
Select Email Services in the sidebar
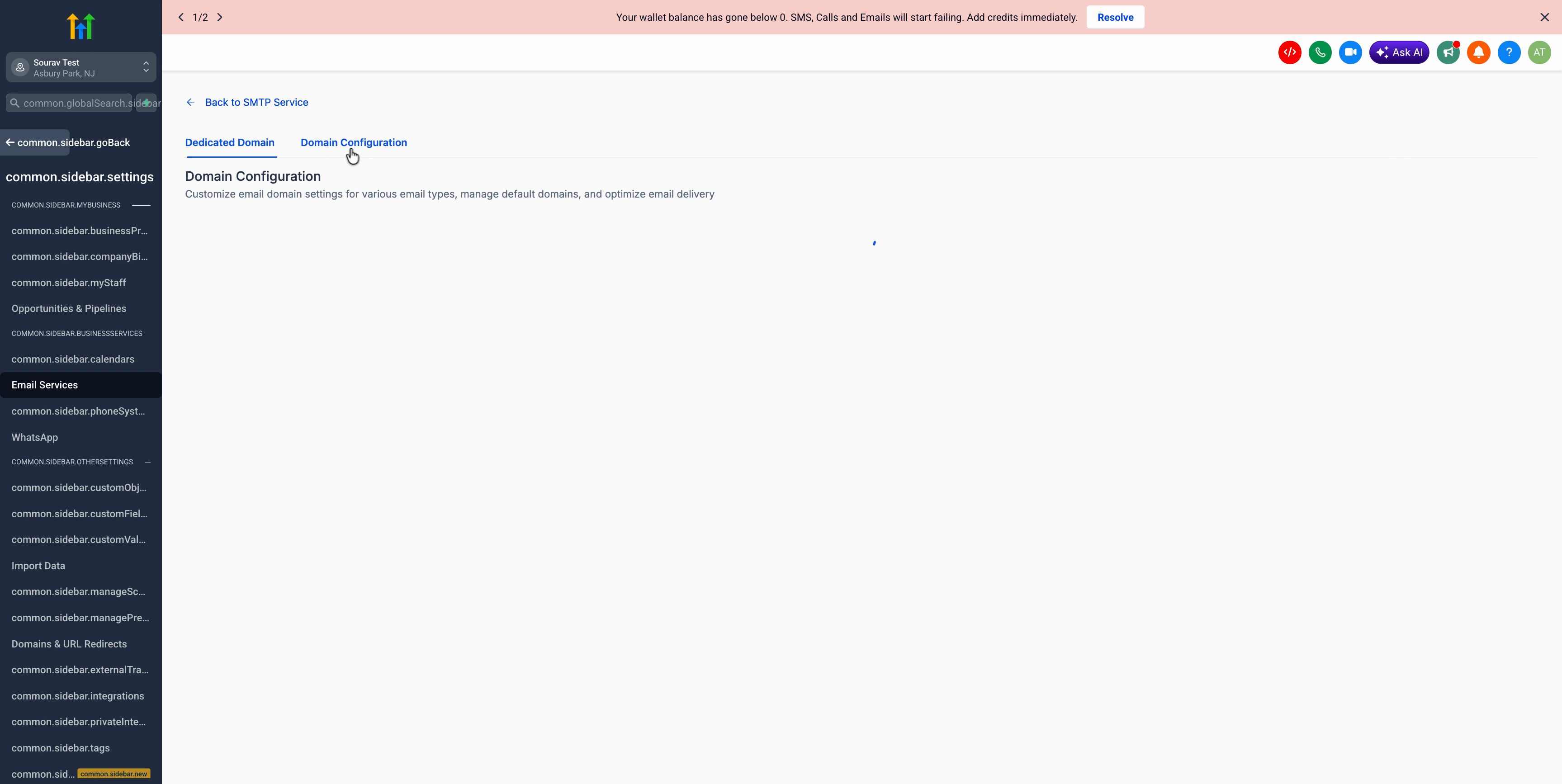click(x=80, y=385)
